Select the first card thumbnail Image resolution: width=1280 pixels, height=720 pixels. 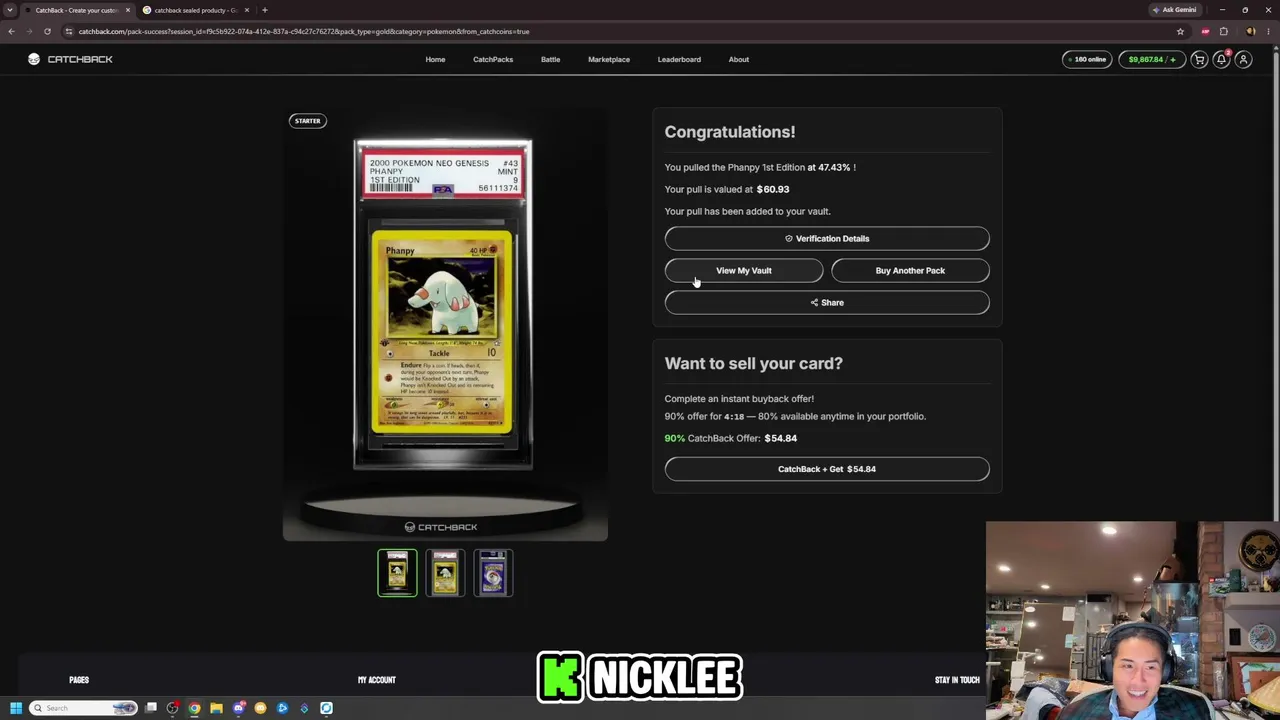[397, 573]
